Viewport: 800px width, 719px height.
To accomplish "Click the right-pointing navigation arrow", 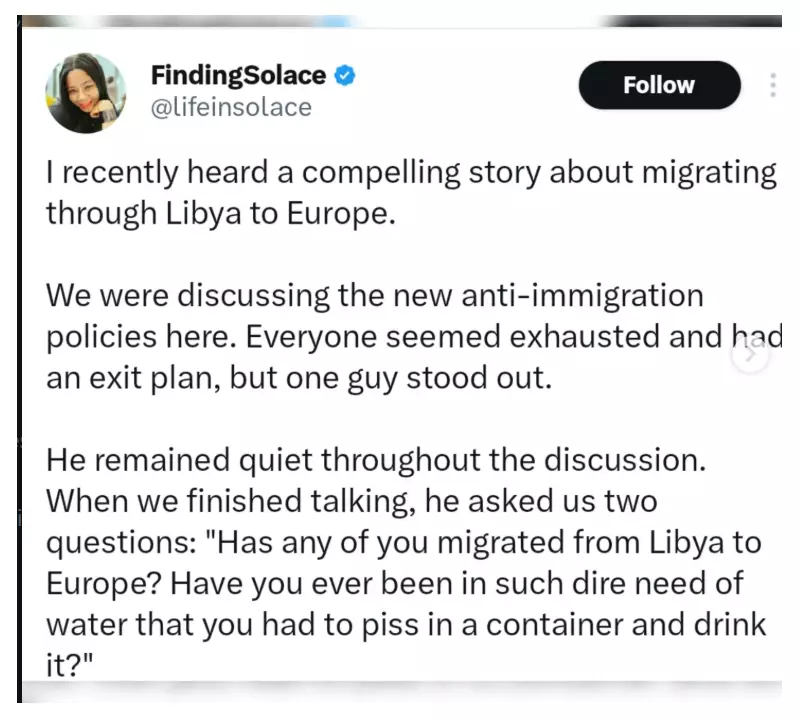I will (x=751, y=355).
